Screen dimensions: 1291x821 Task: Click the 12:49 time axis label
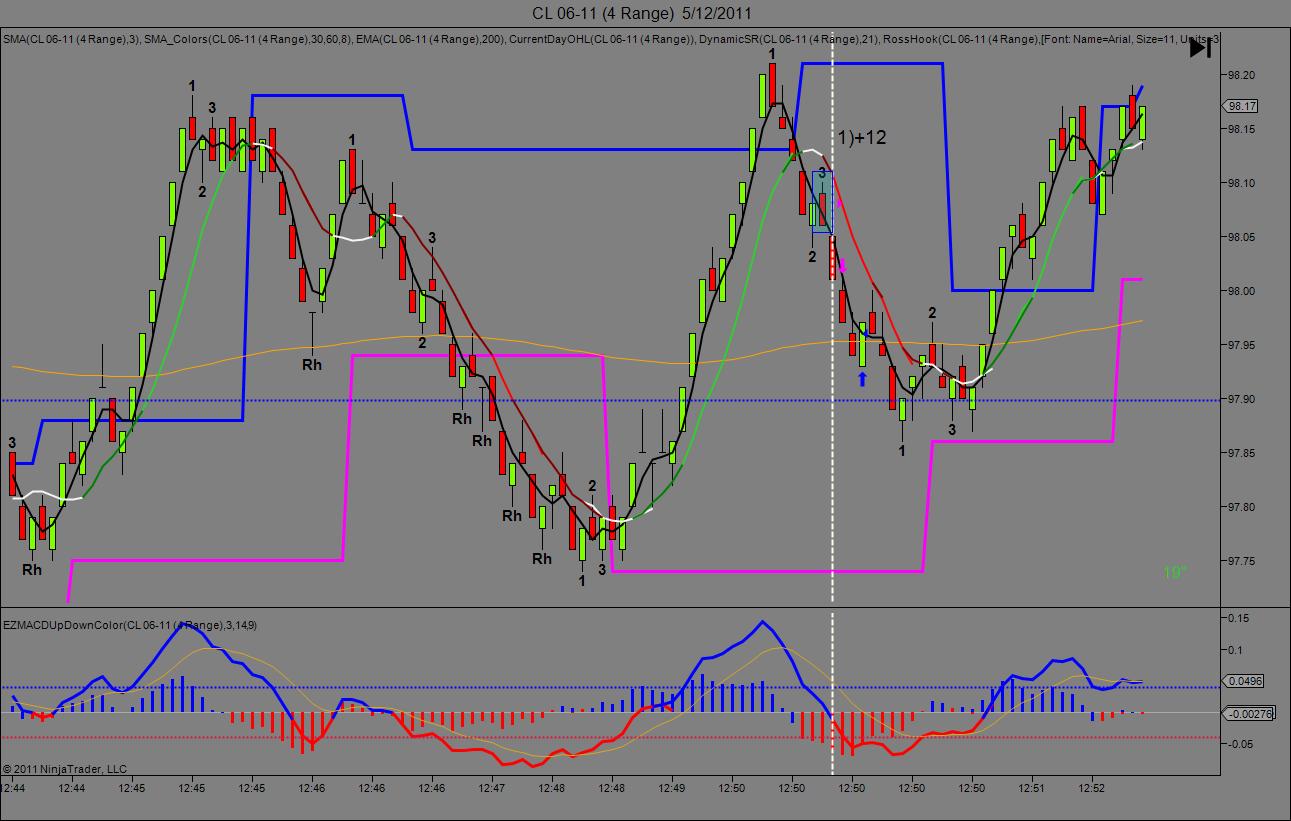pos(672,788)
